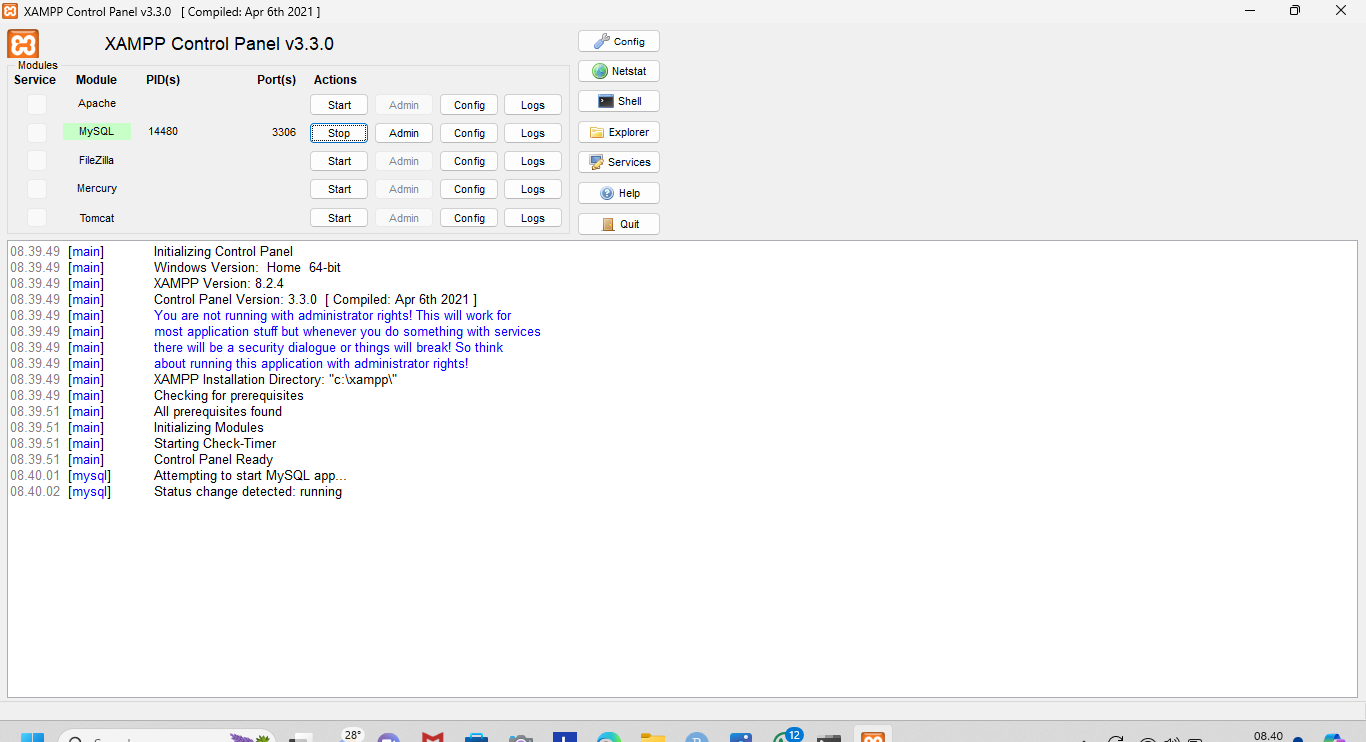Click the FileZilla module name
This screenshot has height=742, width=1366.
pyautogui.click(x=97, y=160)
